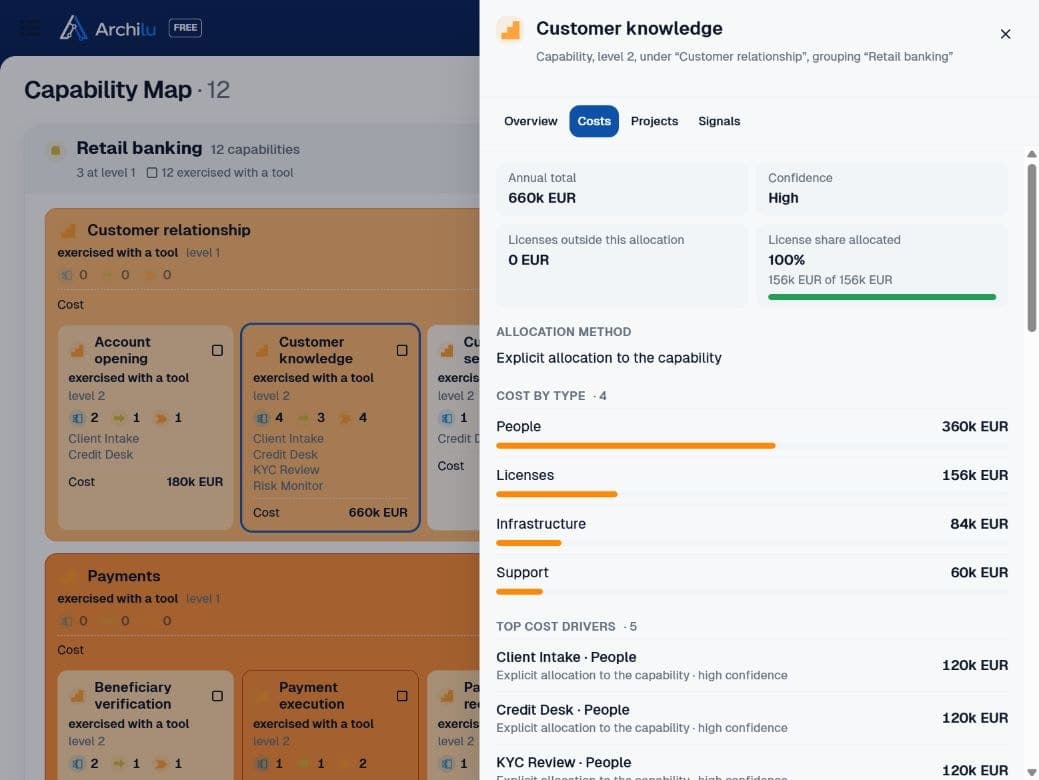Close the Customer knowledge panel
The height and width of the screenshot is (780, 1039).
[1005, 34]
